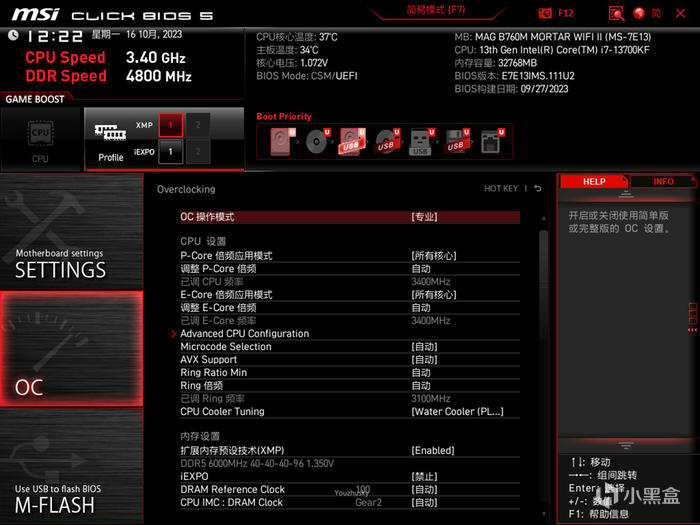Change CPU IMC : DRAM Clock option
The width and height of the screenshot is (700, 525).
point(350,502)
